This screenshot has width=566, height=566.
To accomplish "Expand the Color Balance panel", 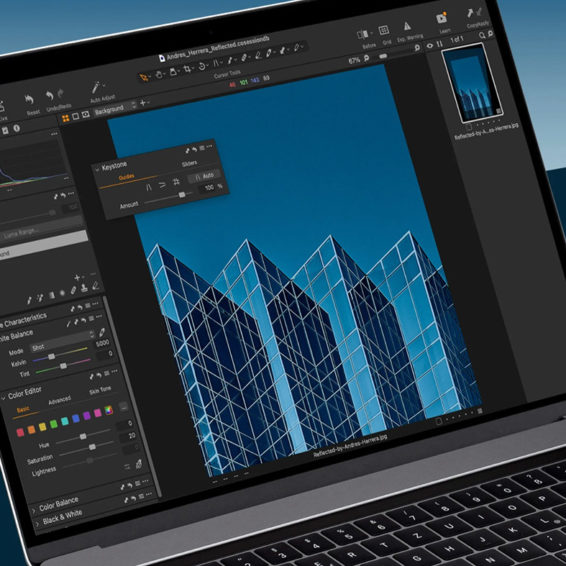I will [x=34, y=510].
